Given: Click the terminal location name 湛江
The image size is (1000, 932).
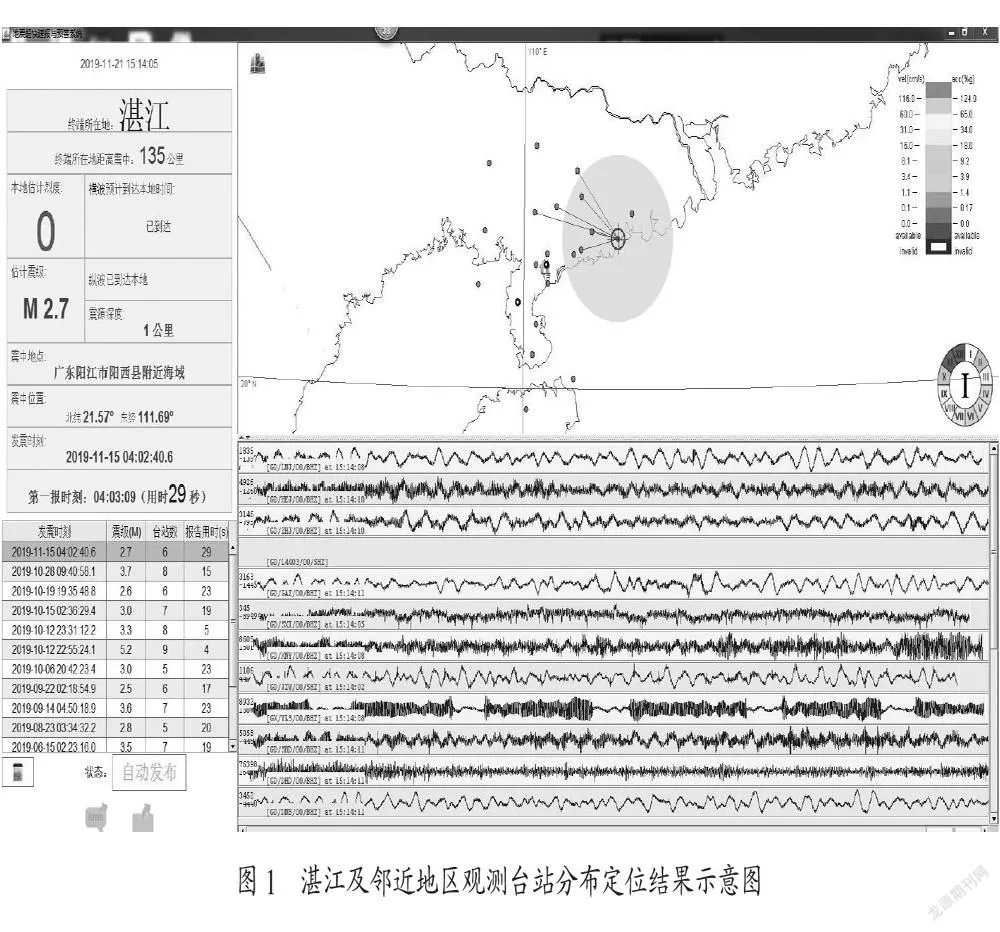Looking at the screenshot, I should point(144,115).
